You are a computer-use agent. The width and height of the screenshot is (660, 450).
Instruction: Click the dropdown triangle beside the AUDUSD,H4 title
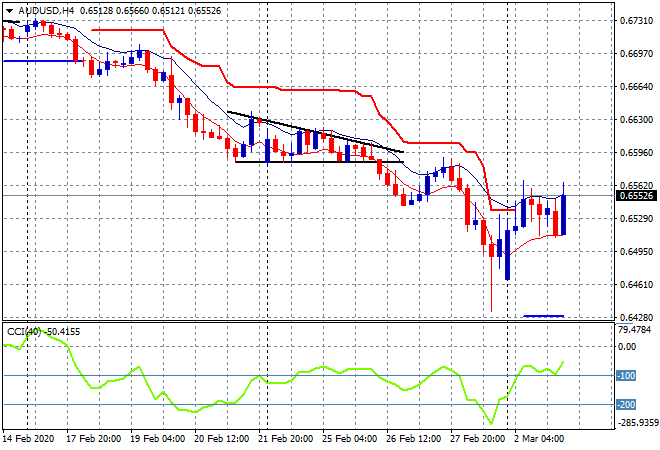(x=9, y=9)
